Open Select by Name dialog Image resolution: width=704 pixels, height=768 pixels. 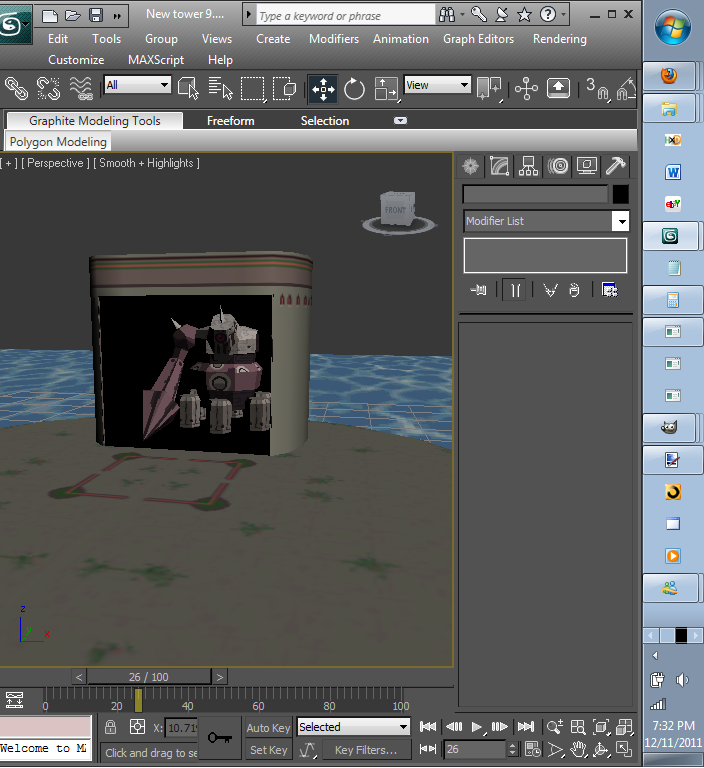220,89
